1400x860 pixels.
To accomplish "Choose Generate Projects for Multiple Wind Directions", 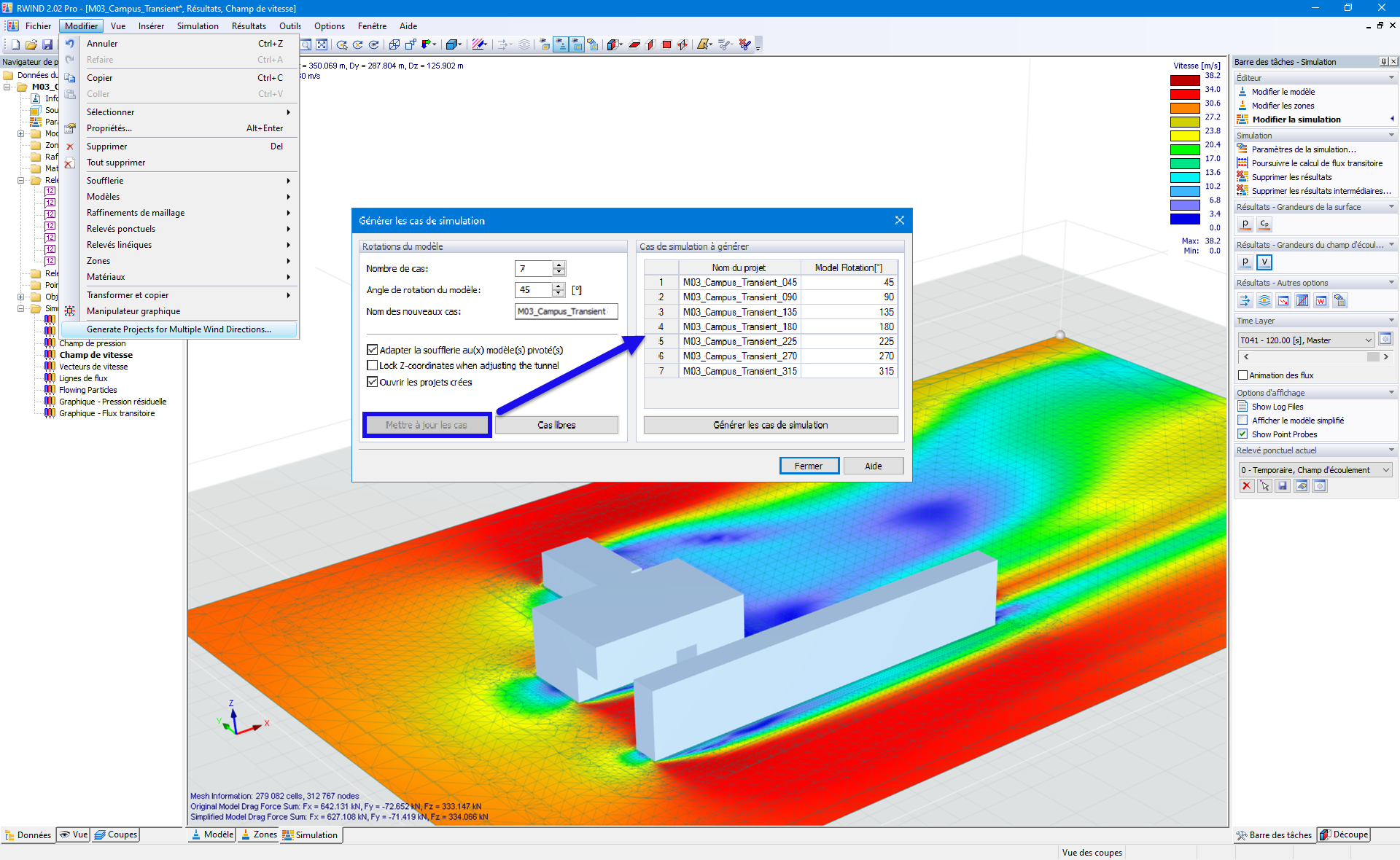I will (179, 329).
